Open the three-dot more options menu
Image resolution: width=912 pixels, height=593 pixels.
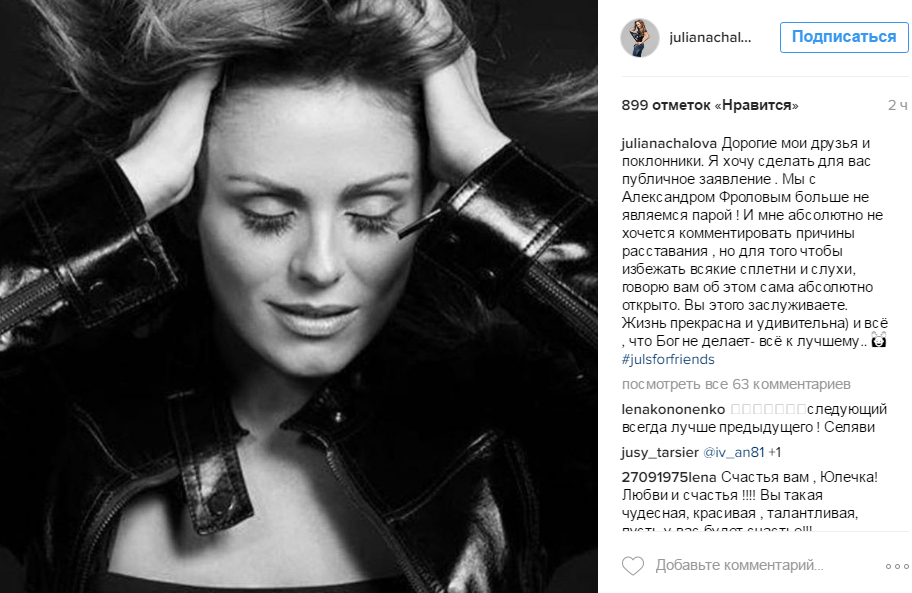pos(897,566)
